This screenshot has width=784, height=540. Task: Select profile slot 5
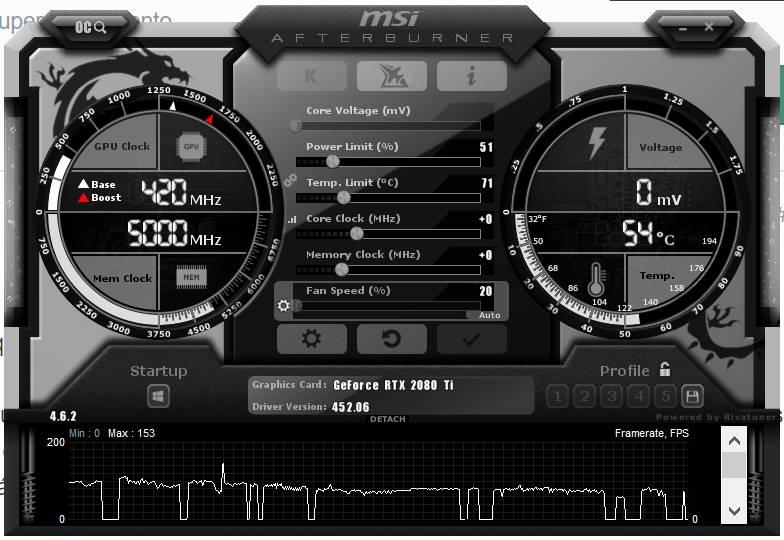pos(666,397)
